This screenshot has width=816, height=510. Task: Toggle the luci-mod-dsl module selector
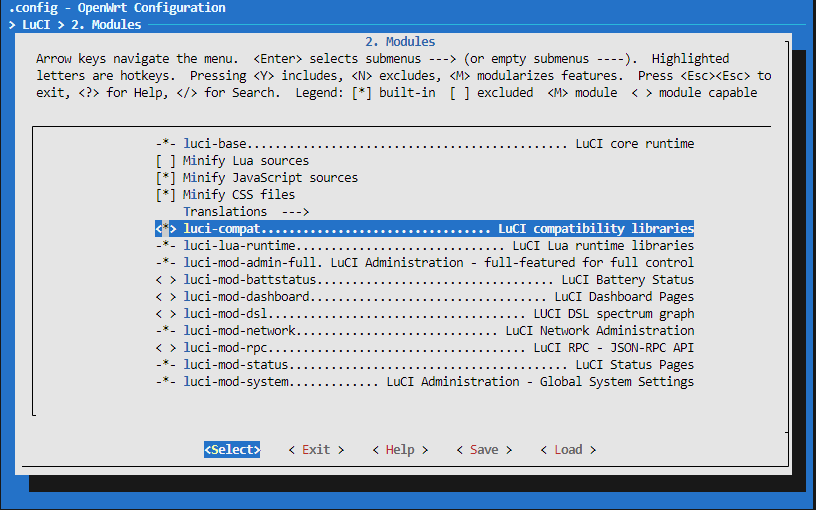[x=165, y=314]
